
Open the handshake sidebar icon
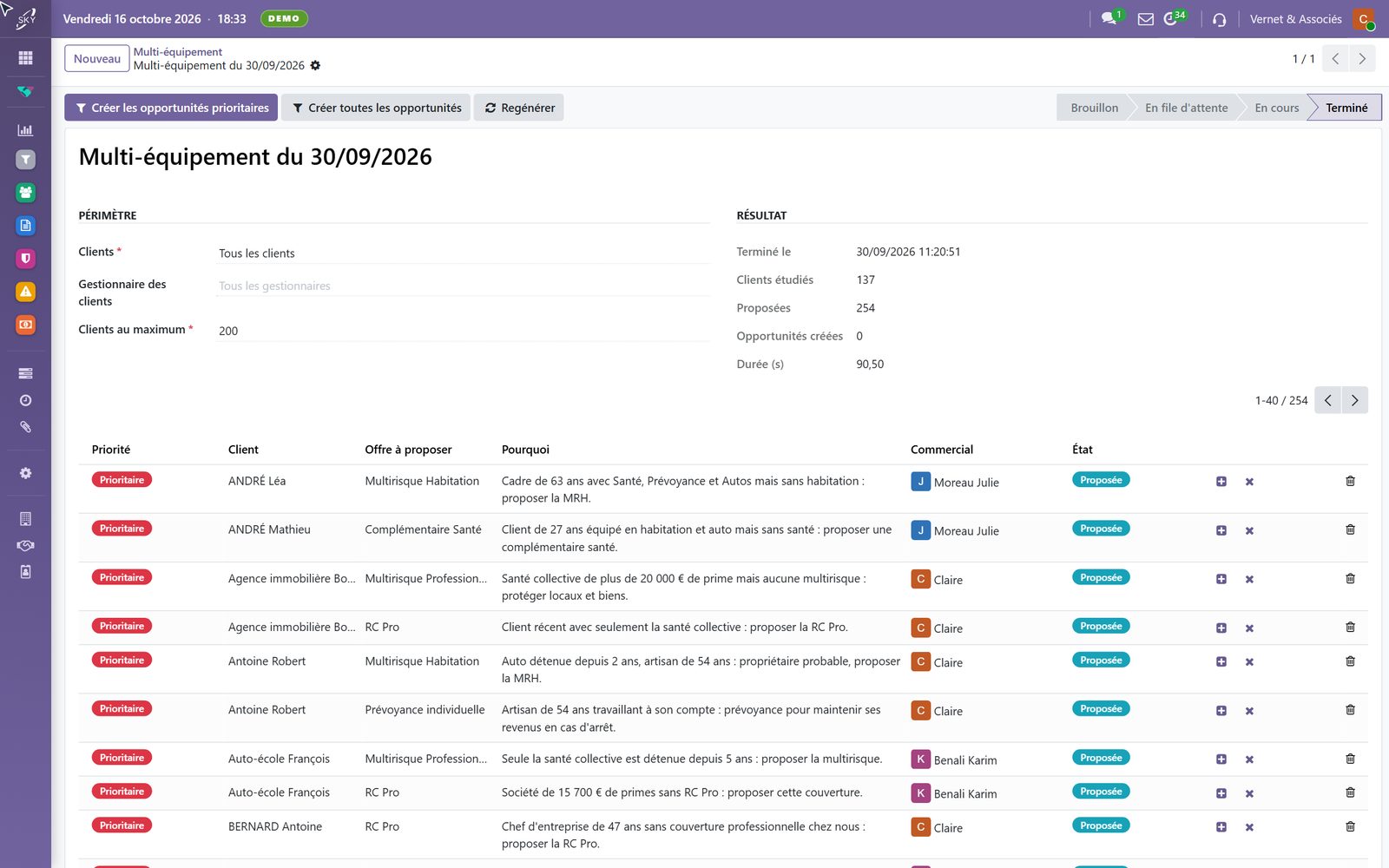pyautogui.click(x=25, y=545)
